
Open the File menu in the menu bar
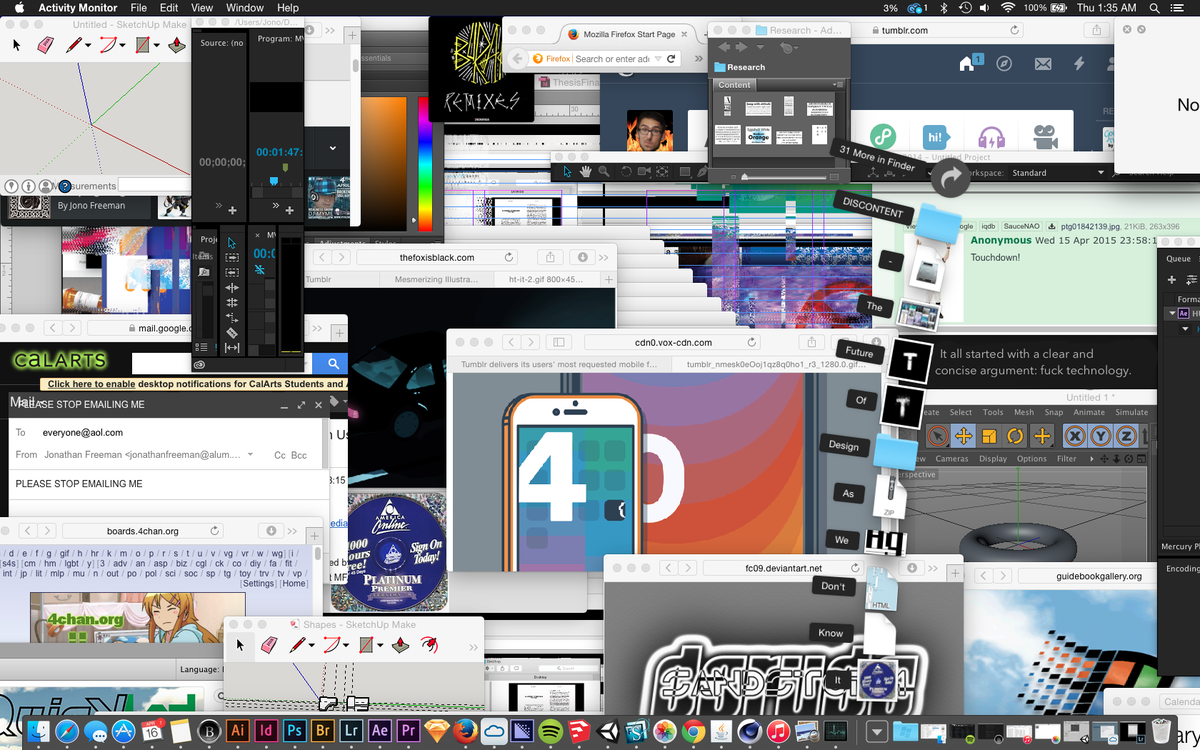(x=138, y=8)
